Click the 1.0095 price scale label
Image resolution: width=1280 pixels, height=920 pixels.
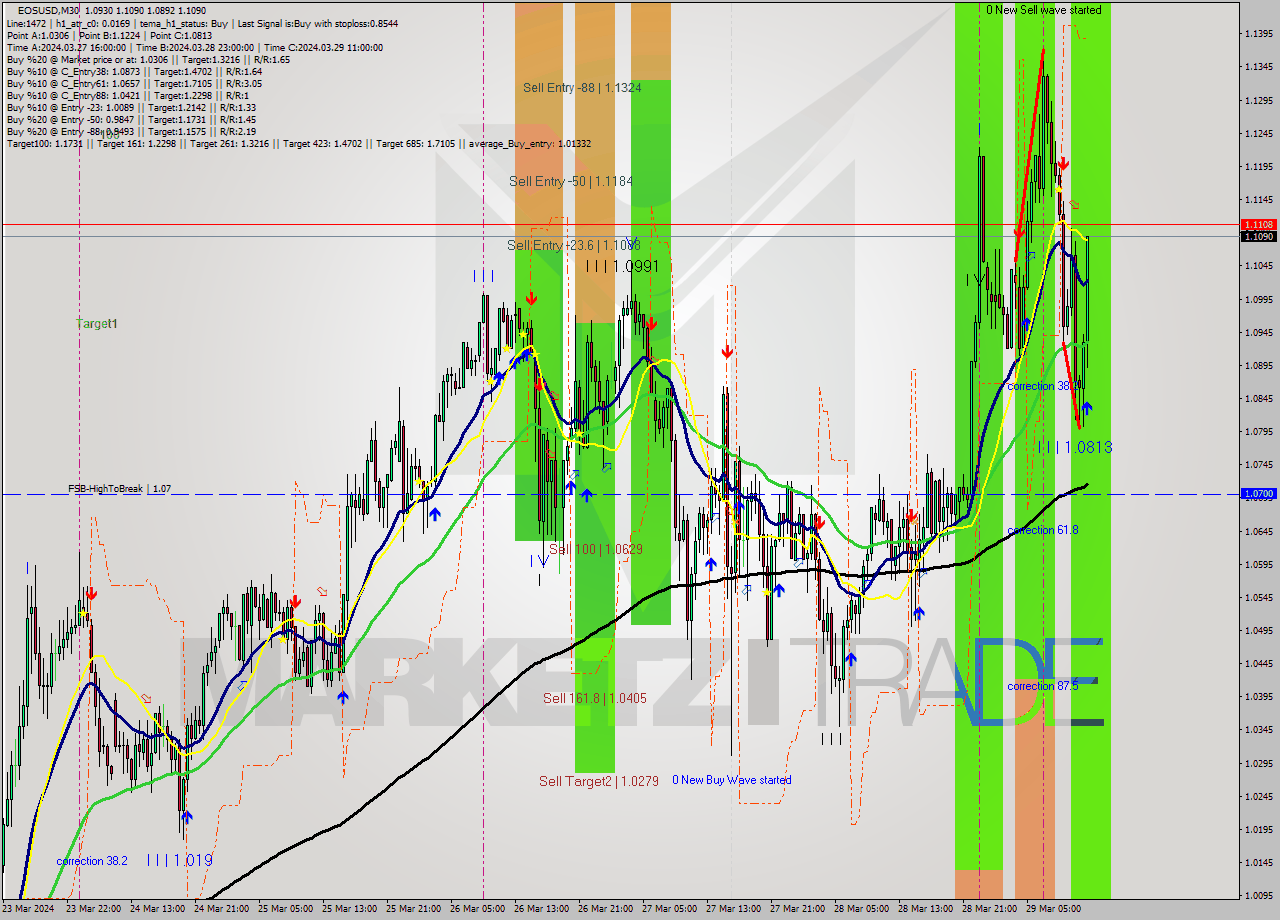point(1258,895)
